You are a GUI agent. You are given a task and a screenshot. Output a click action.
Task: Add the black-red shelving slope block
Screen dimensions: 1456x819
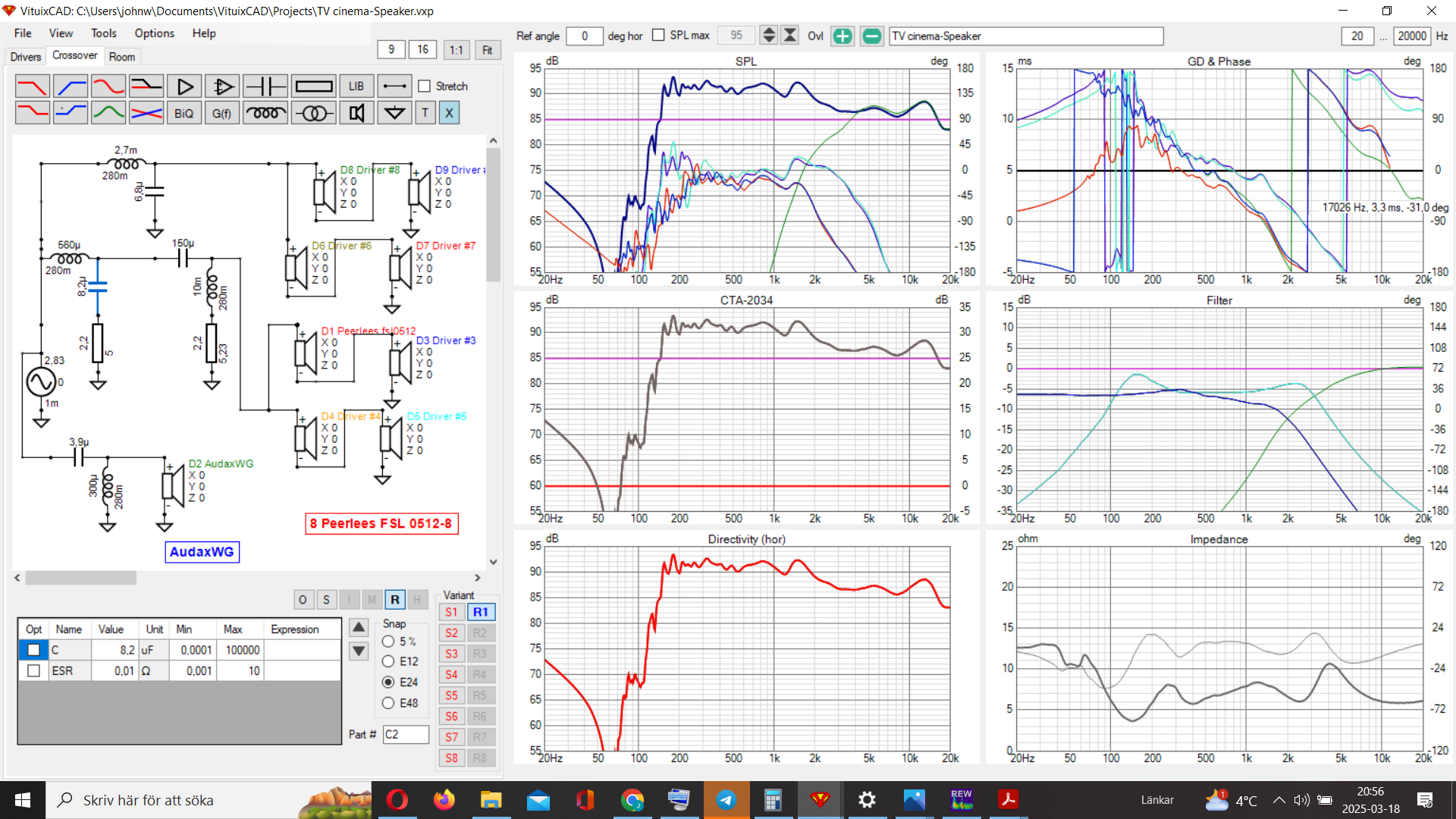point(146,86)
